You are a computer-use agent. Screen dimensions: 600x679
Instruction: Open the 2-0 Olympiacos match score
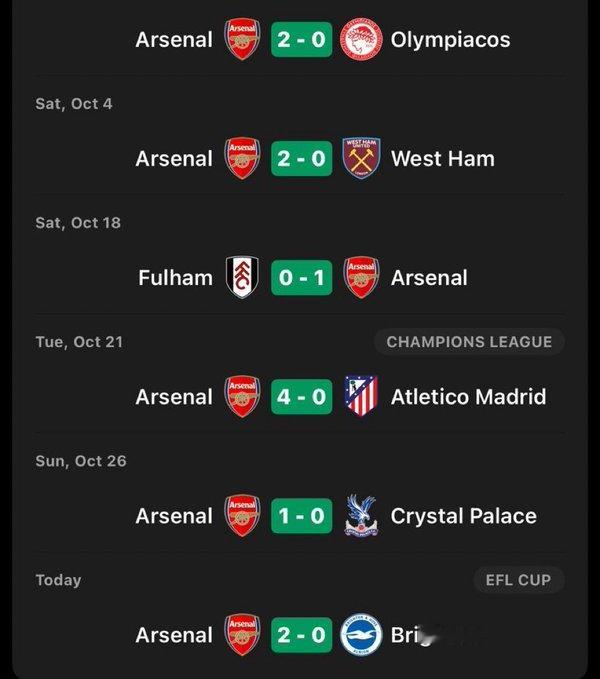tap(301, 40)
